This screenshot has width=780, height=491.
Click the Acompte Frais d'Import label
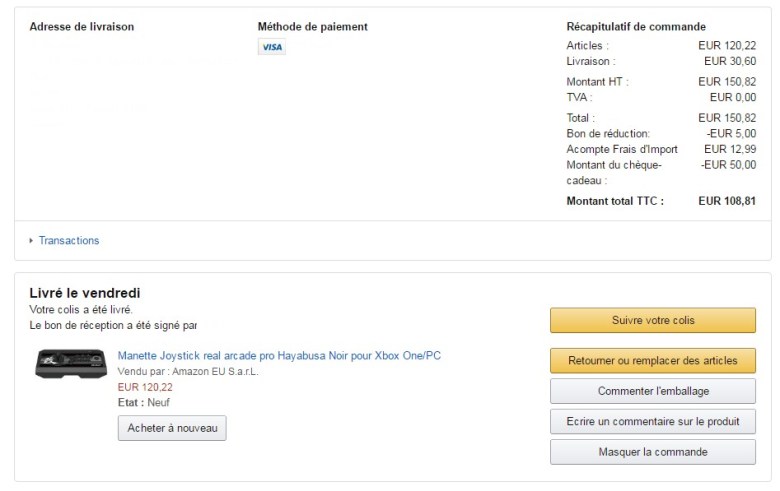pyautogui.click(x=622, y=150)
